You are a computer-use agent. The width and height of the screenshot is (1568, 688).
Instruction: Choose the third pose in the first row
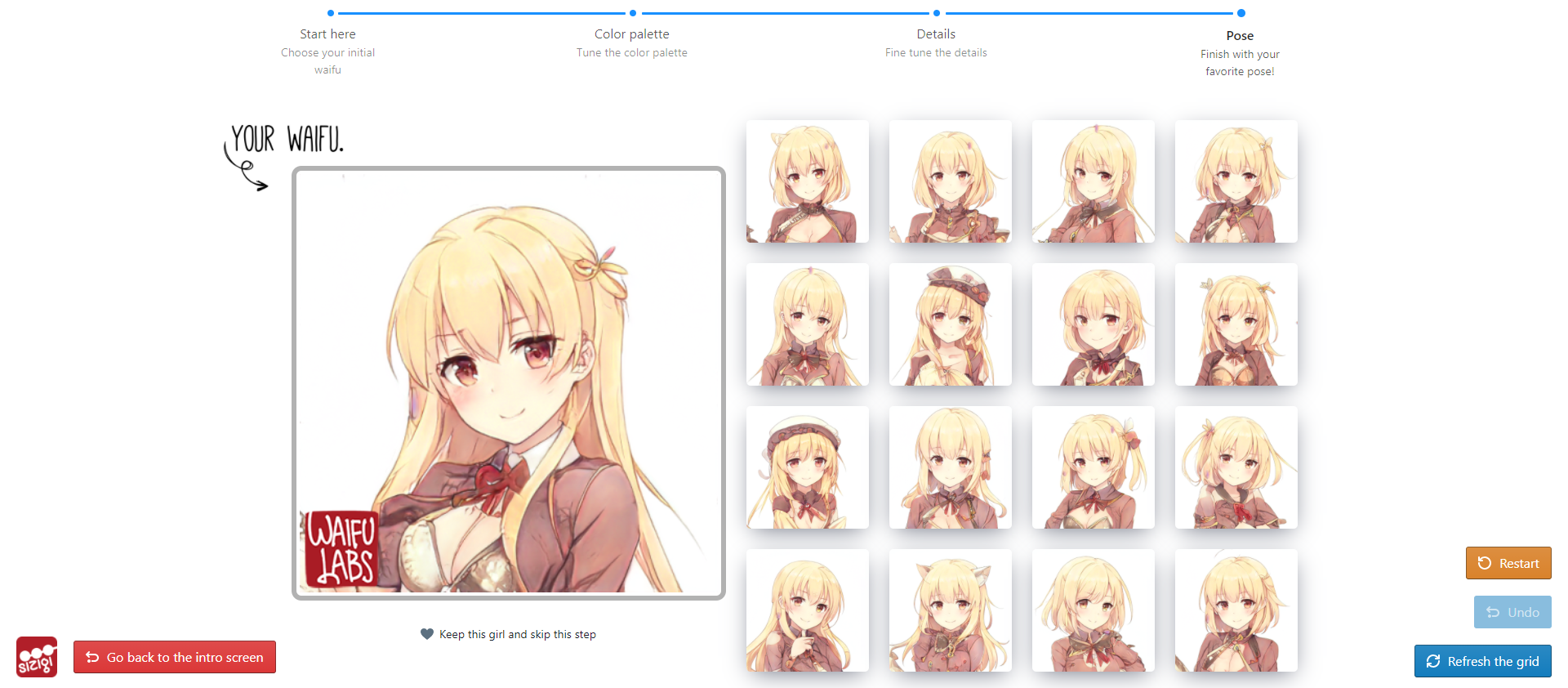(1094, 181)
